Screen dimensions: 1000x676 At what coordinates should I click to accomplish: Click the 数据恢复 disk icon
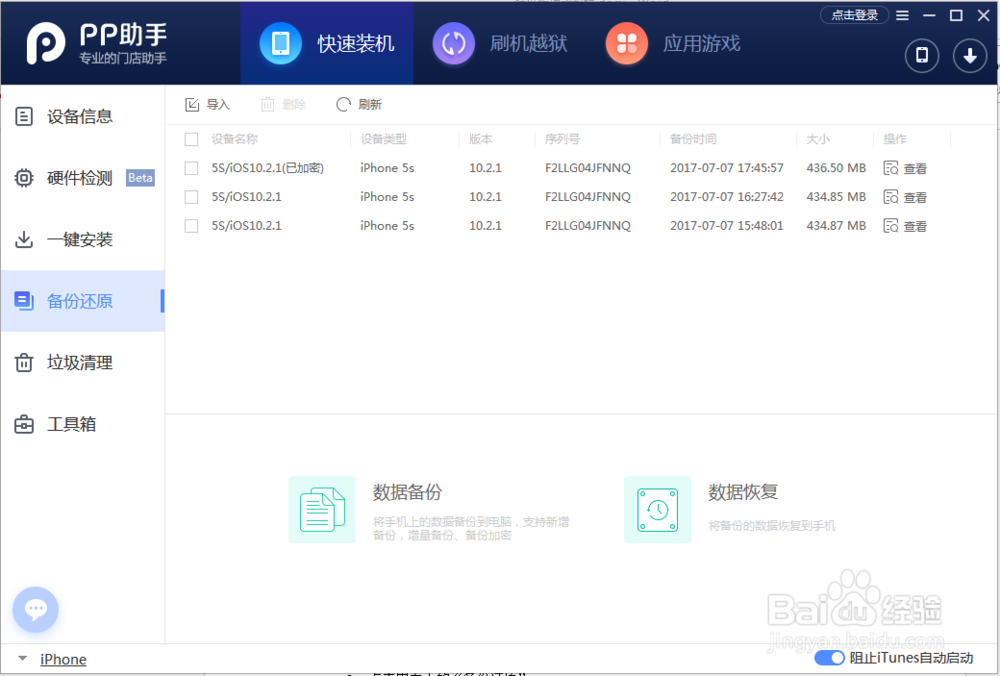click(658, 509)
